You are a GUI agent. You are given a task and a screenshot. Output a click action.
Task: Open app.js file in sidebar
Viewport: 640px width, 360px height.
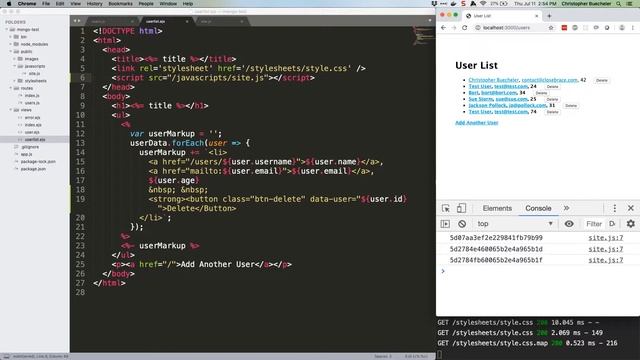click(x=27, y=154)
